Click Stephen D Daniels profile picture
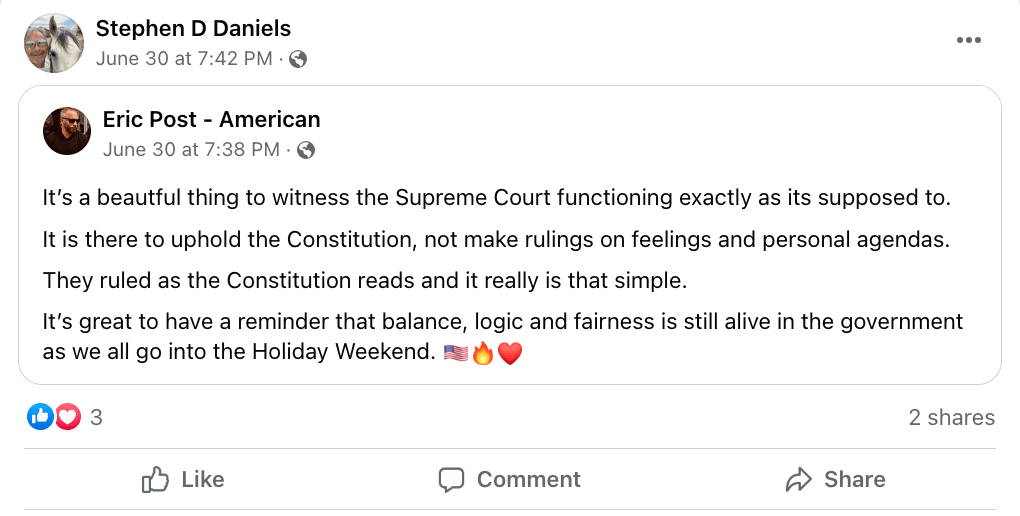 point(54,43)
